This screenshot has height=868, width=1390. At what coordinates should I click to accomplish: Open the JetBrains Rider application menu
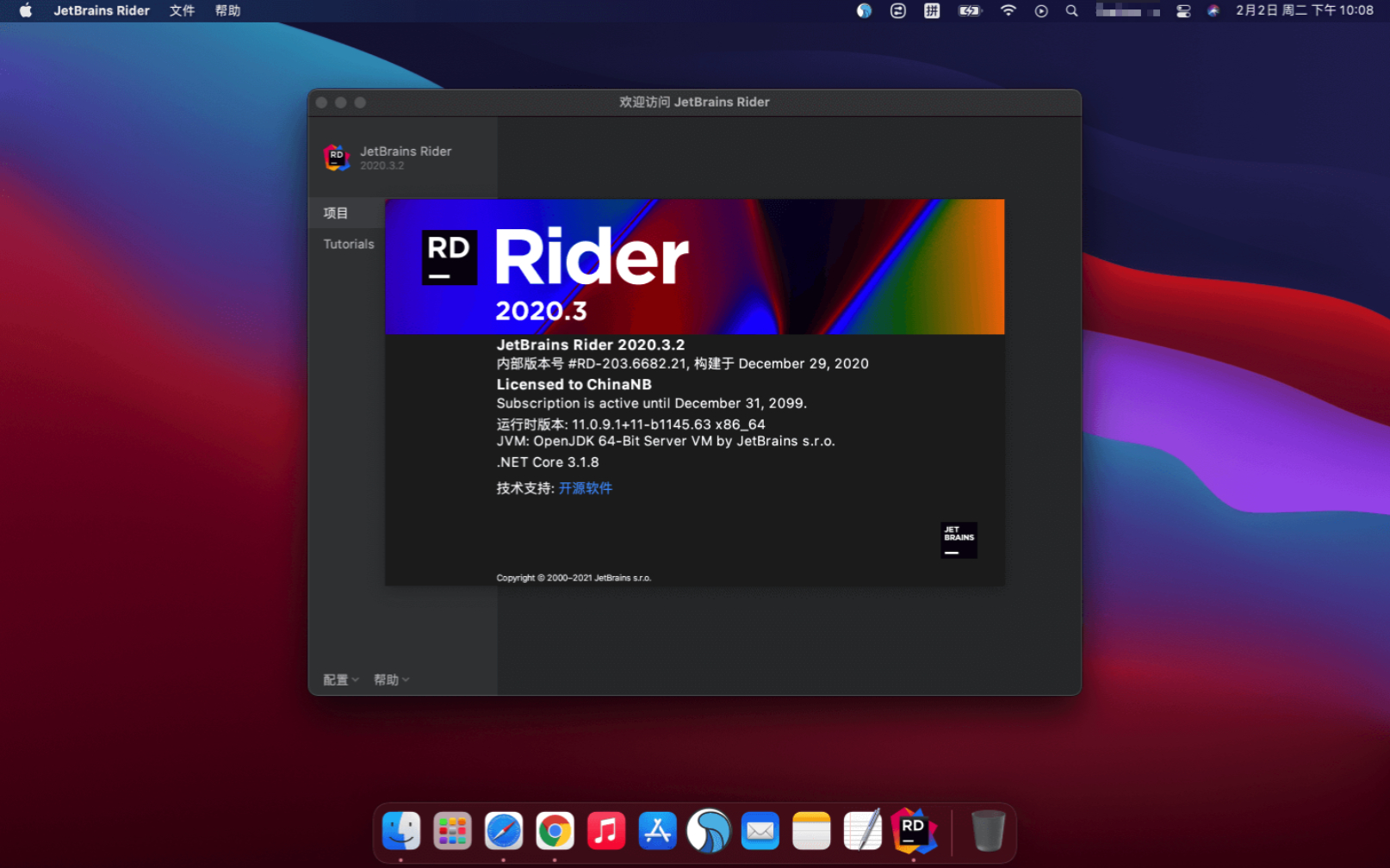102,11
